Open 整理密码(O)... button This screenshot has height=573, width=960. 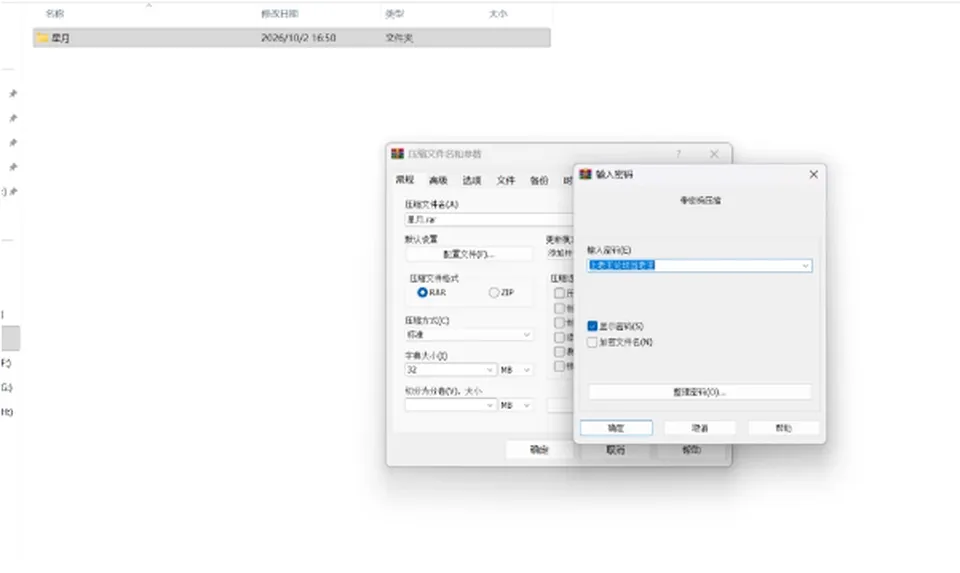[x=700, y=392]
